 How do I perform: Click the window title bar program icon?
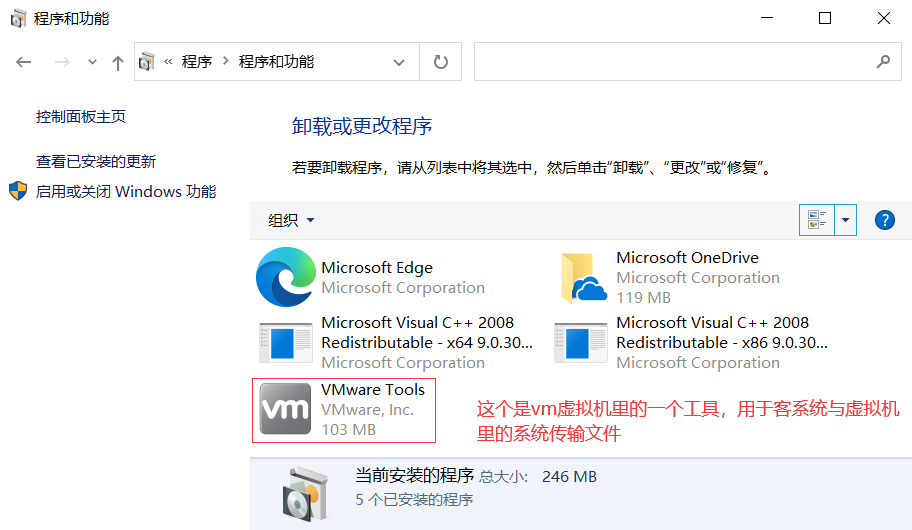[x=18, y=19]
